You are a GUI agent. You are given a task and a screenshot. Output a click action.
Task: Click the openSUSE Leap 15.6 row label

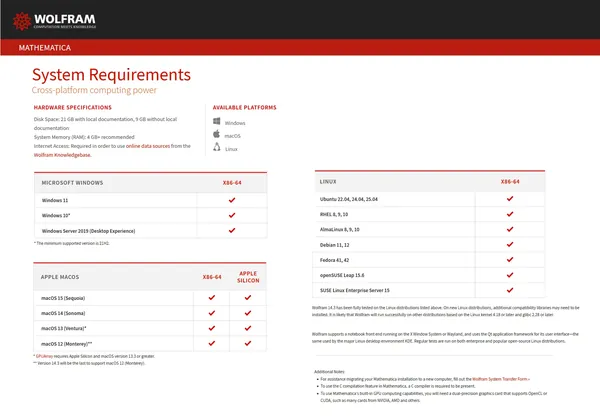tap(342, 276)
